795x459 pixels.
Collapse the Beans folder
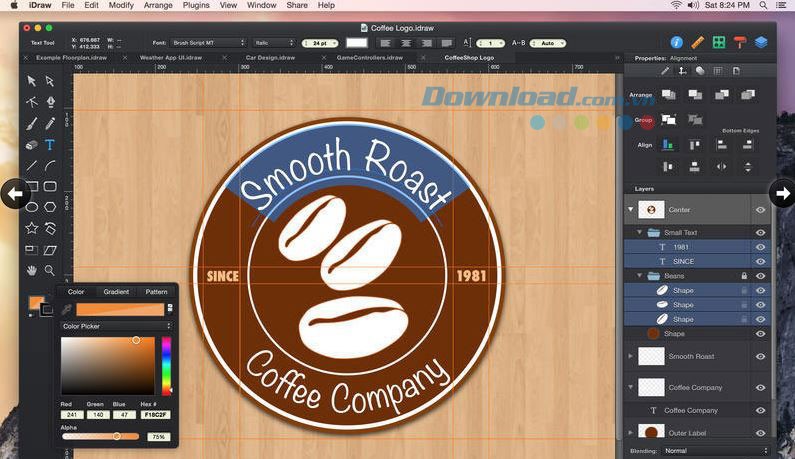tap(640, 276)
